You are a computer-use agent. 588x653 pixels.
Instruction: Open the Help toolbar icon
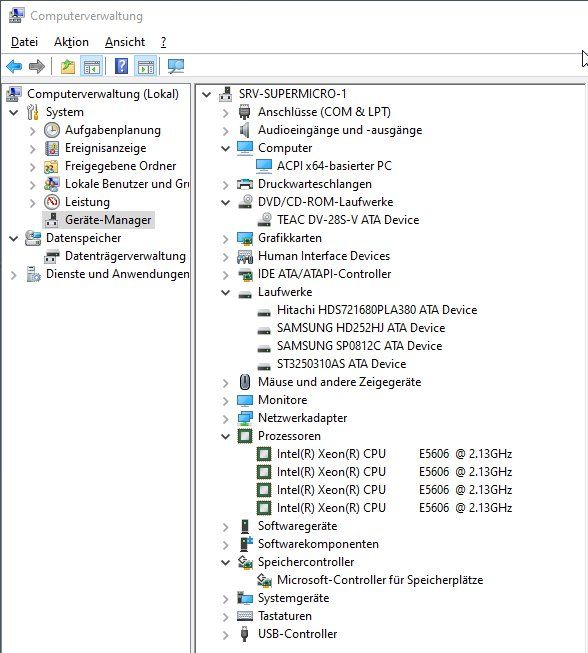click(x=121, y=66)
